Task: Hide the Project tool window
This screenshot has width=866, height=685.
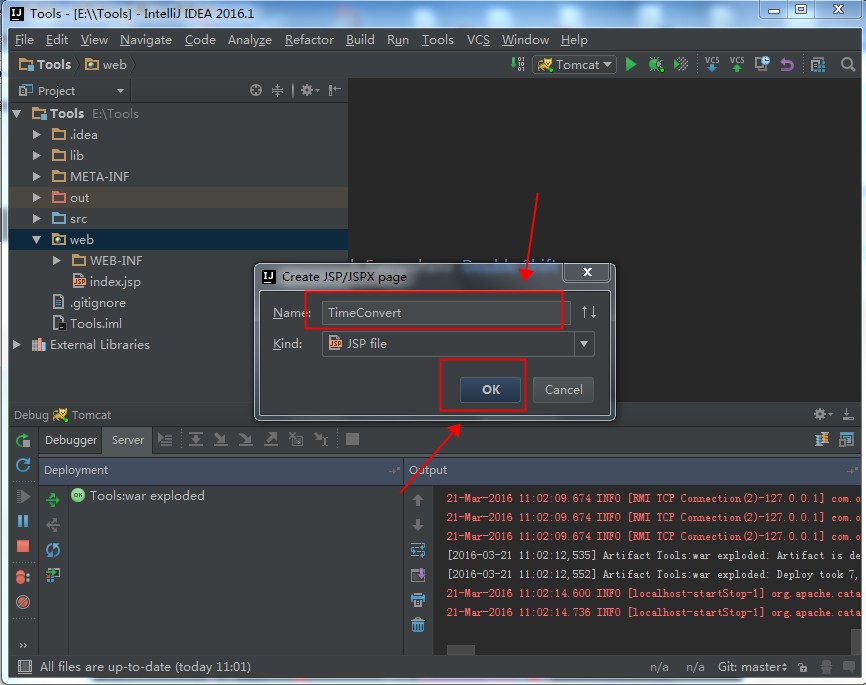Action: click(335, 90)
